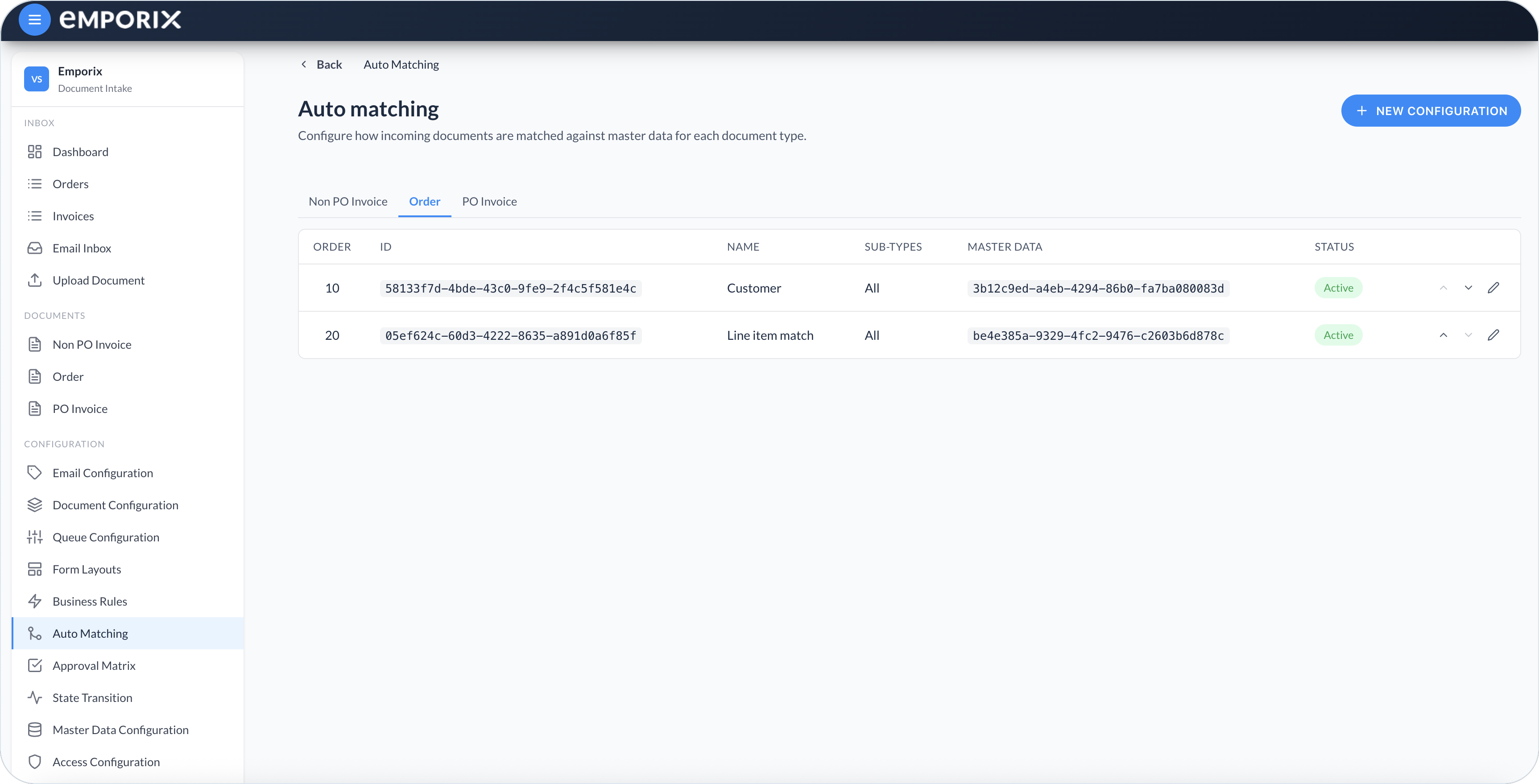The height and width of the screenshot is (784, 1539).
Task: Click the Auto Matching breadcrumb
Action: click(401, 65)
